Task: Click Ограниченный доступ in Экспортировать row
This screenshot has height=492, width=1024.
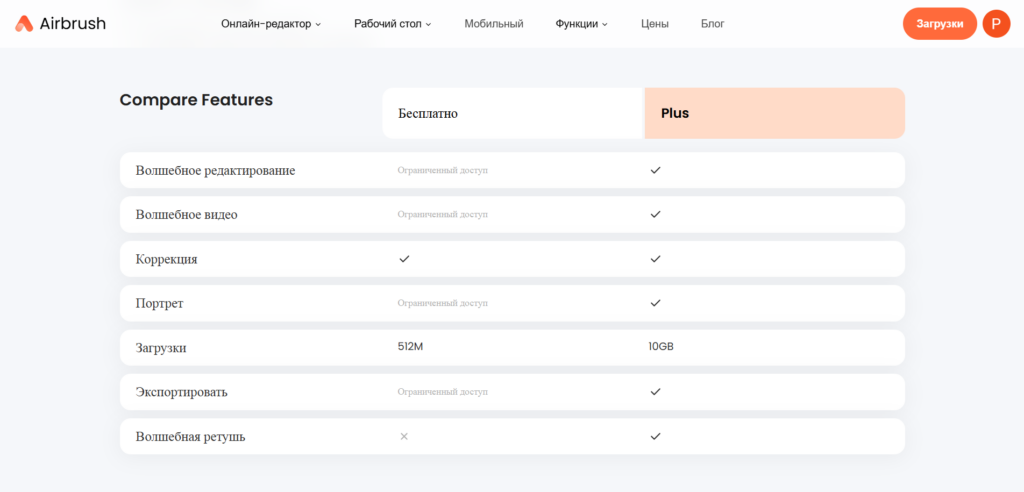Action: point(443,392)
